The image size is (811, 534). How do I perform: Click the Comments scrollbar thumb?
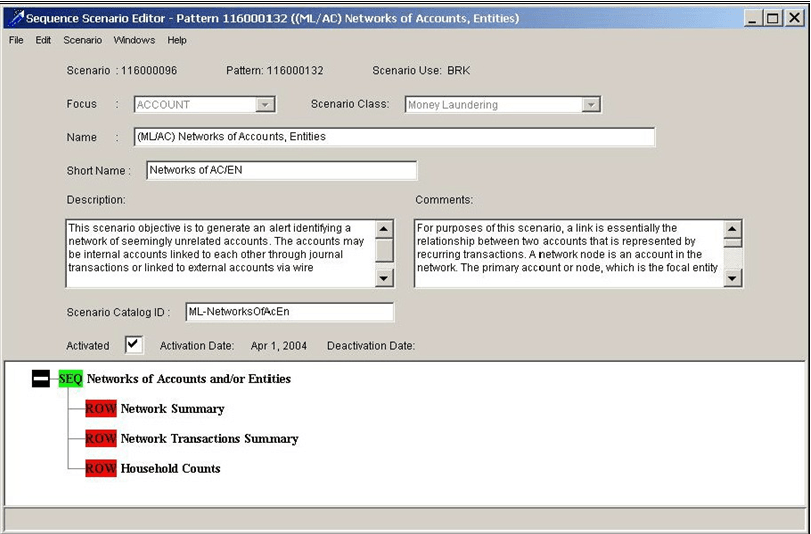(732, 243)
